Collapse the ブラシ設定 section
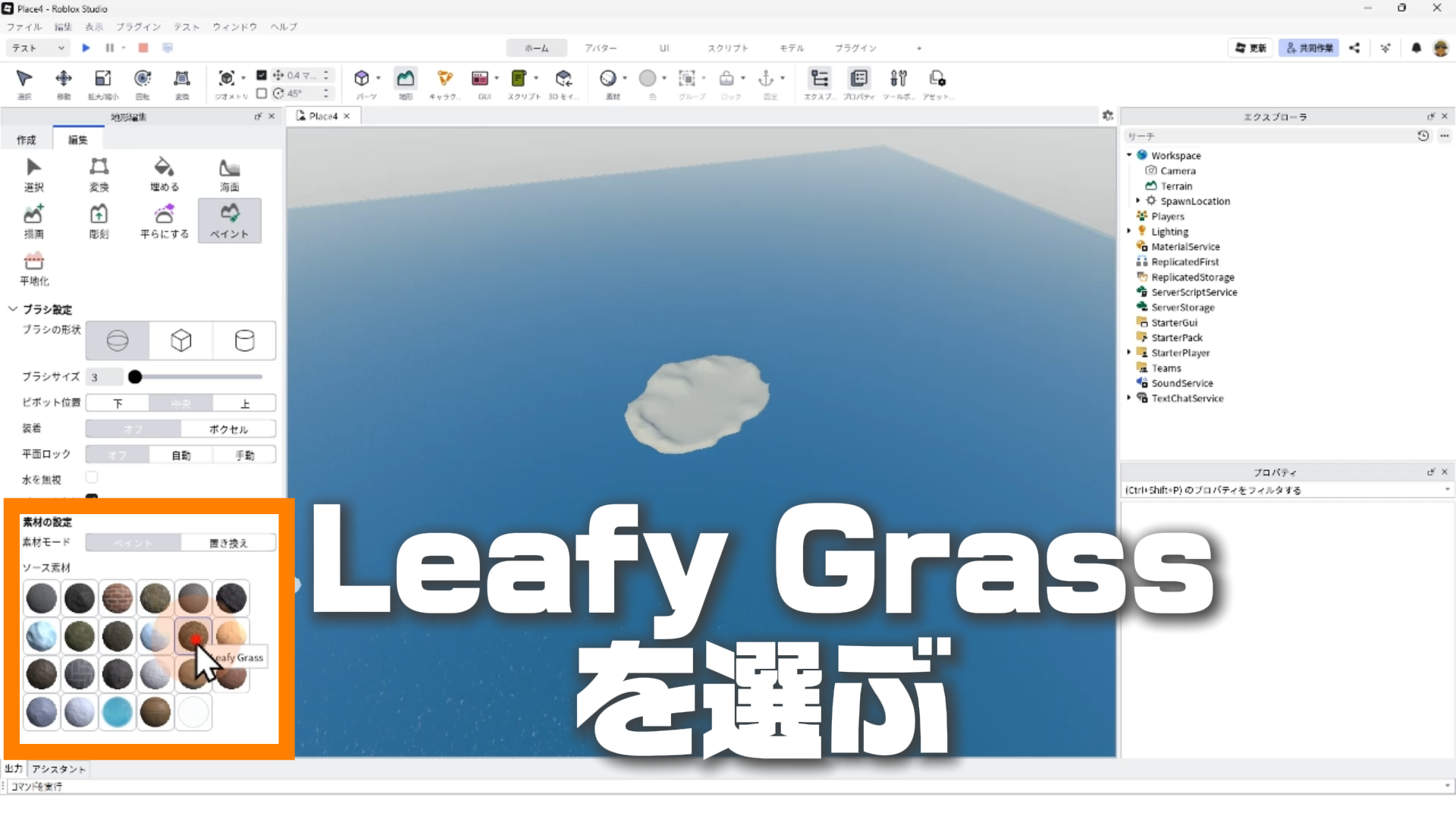Screen dimensions: 1456x819 click(13, 309)
